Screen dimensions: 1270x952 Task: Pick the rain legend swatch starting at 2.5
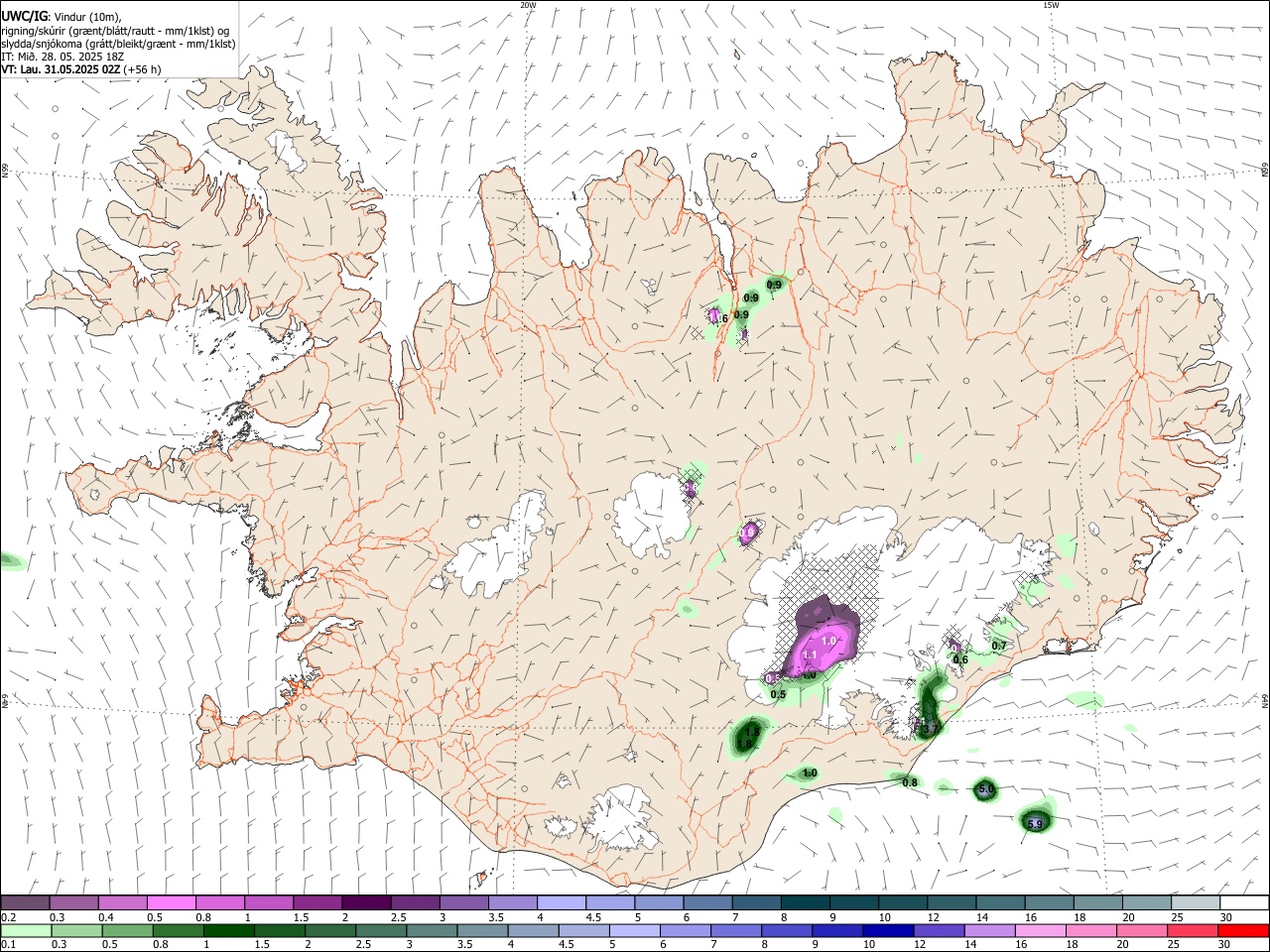pyautogui.click(x=380, y=930)
